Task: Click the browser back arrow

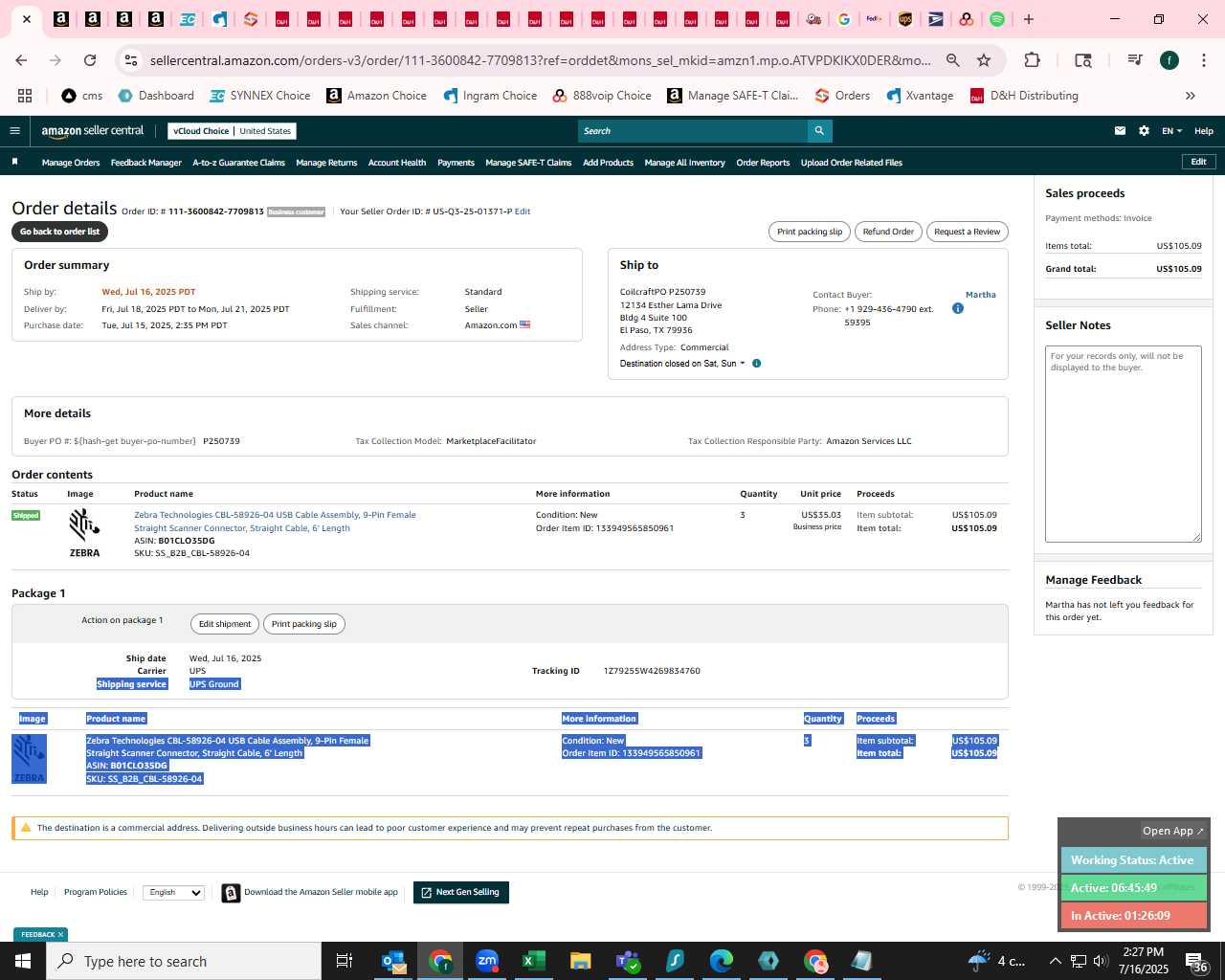Action: (21, 60)
